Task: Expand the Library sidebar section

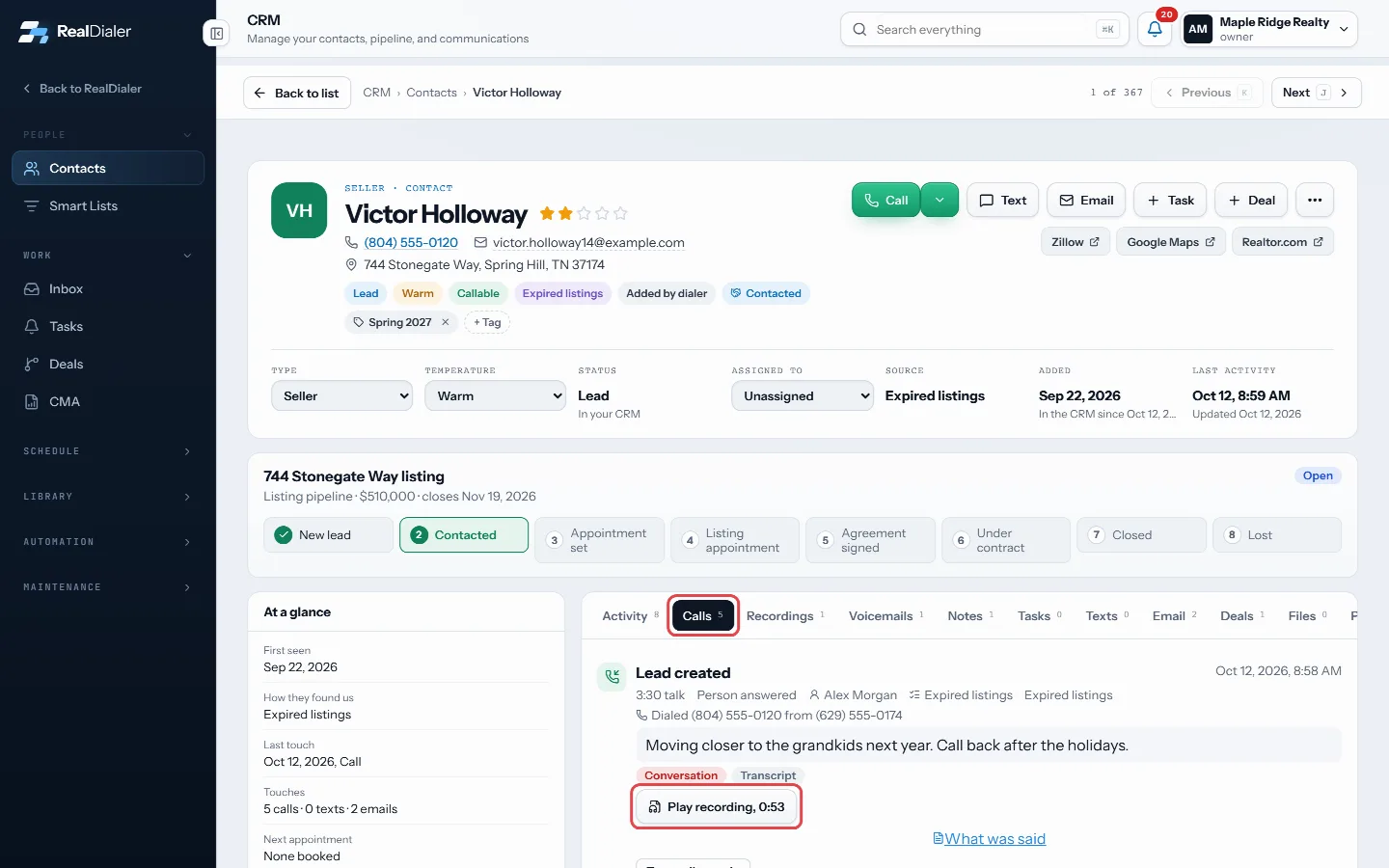Action: tap(108, 497)
